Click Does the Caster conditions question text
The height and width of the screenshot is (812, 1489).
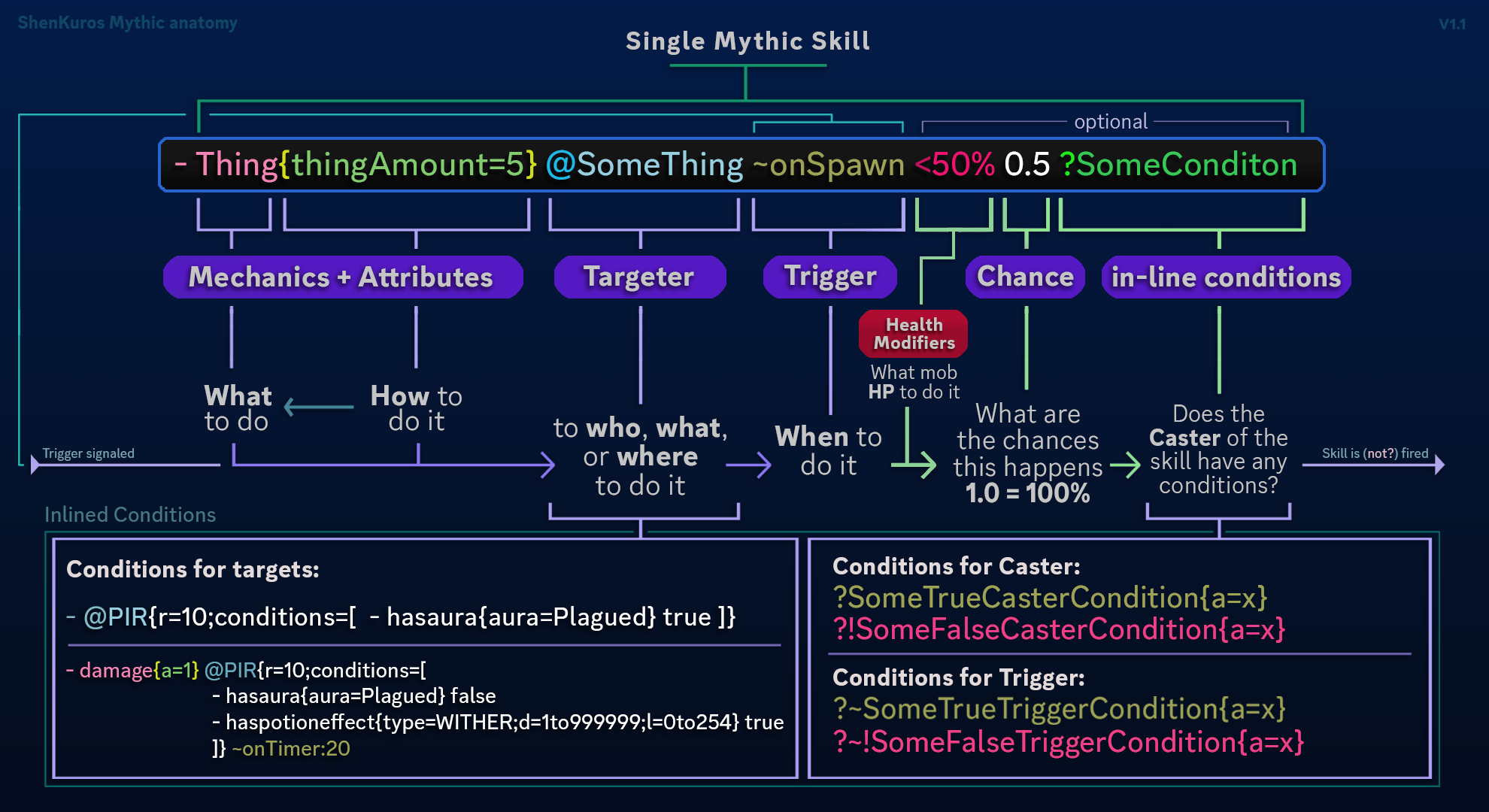tap(1218, 450)
